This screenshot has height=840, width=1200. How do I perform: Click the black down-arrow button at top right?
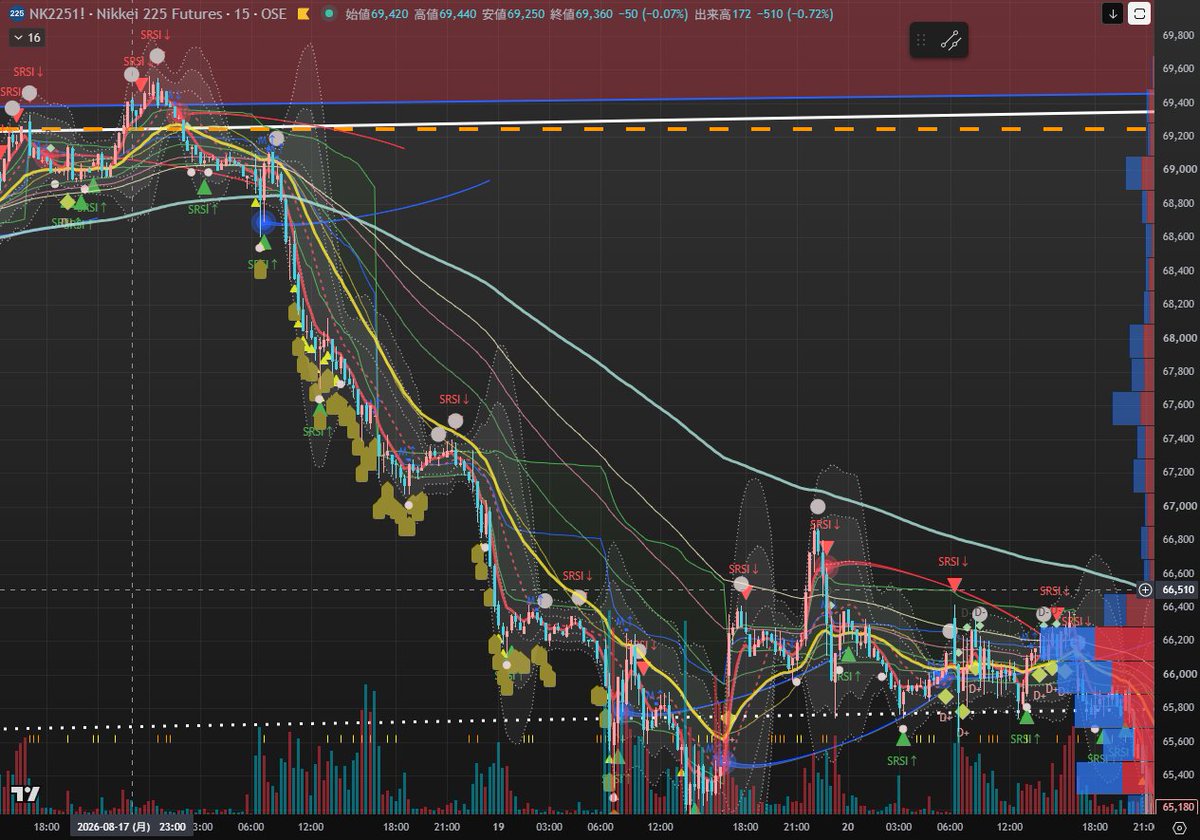(x=1114, y=14)
